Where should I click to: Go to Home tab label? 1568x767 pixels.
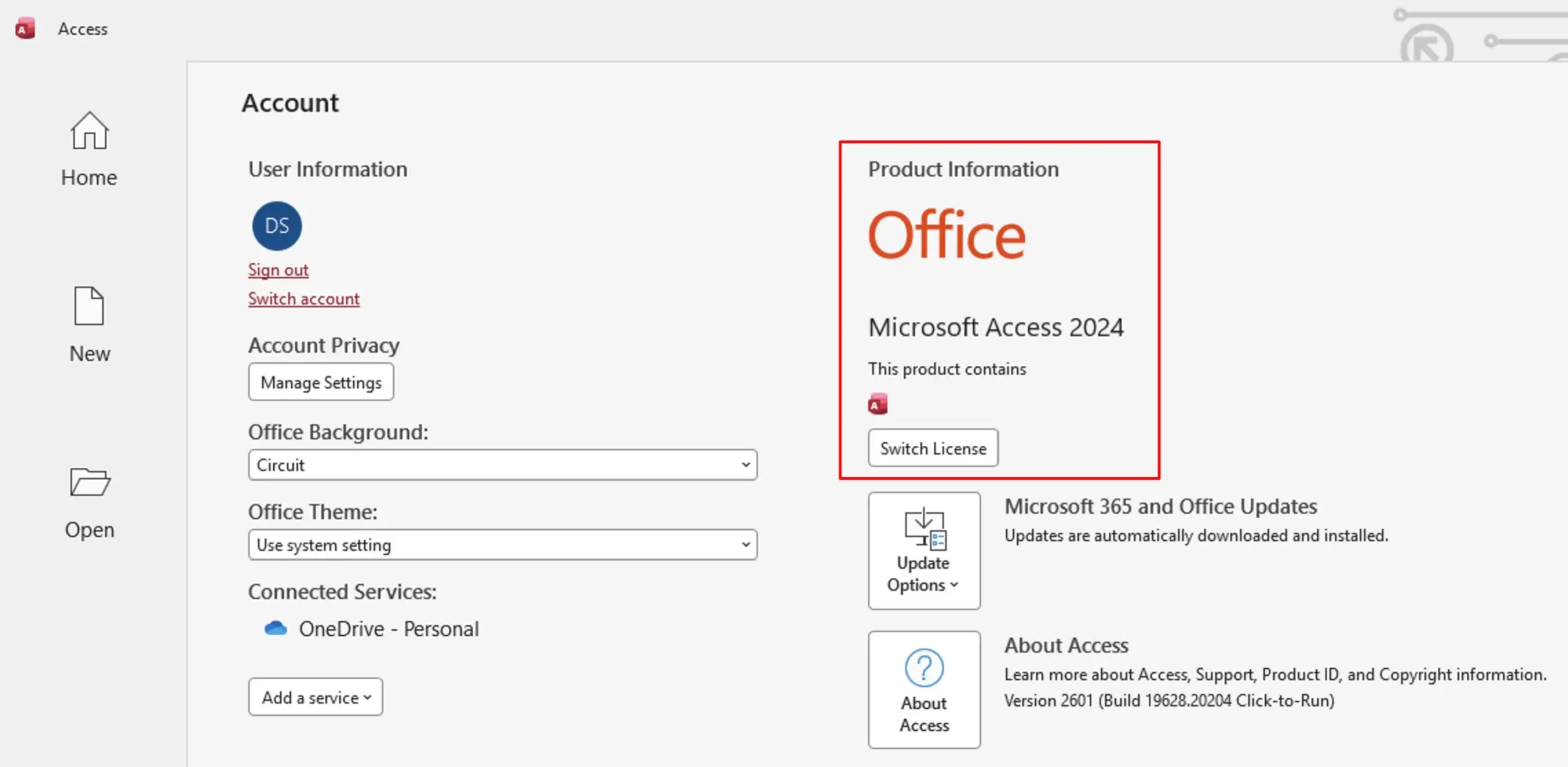(89, 178)
